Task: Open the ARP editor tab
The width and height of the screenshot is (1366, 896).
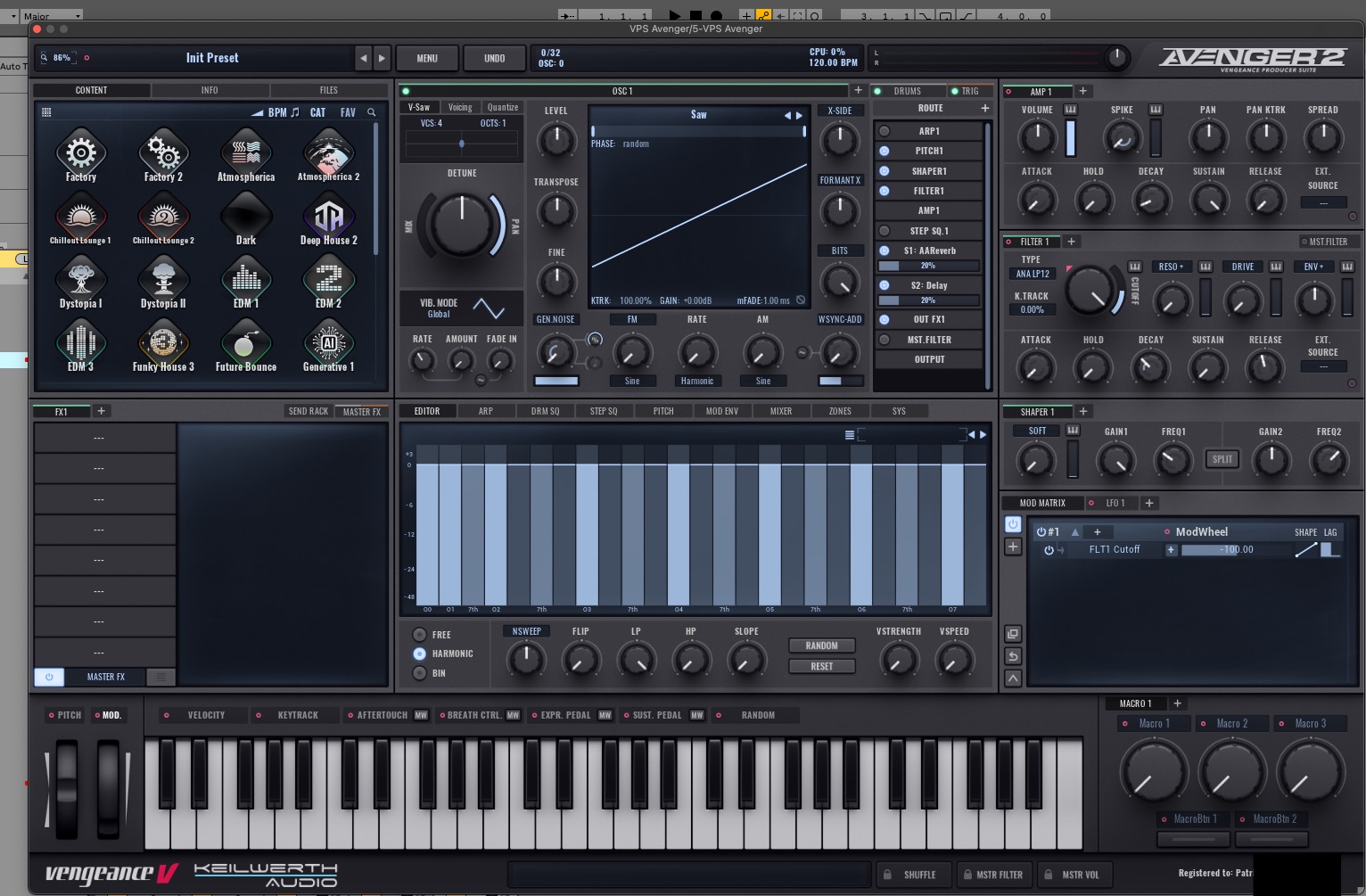Action: click(x=485, y=411)
